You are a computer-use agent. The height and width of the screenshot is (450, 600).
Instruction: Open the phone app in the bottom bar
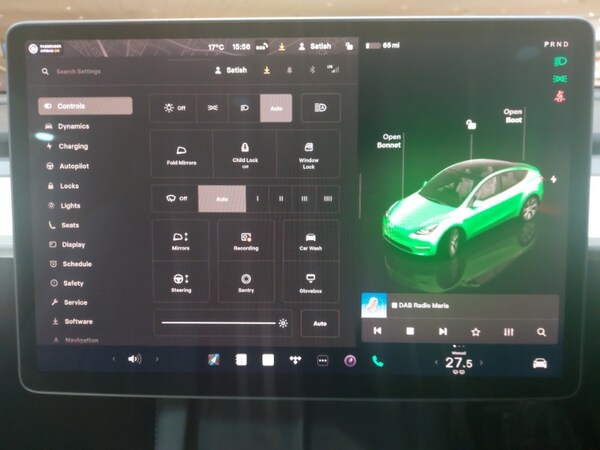click(x=378, y=360)
